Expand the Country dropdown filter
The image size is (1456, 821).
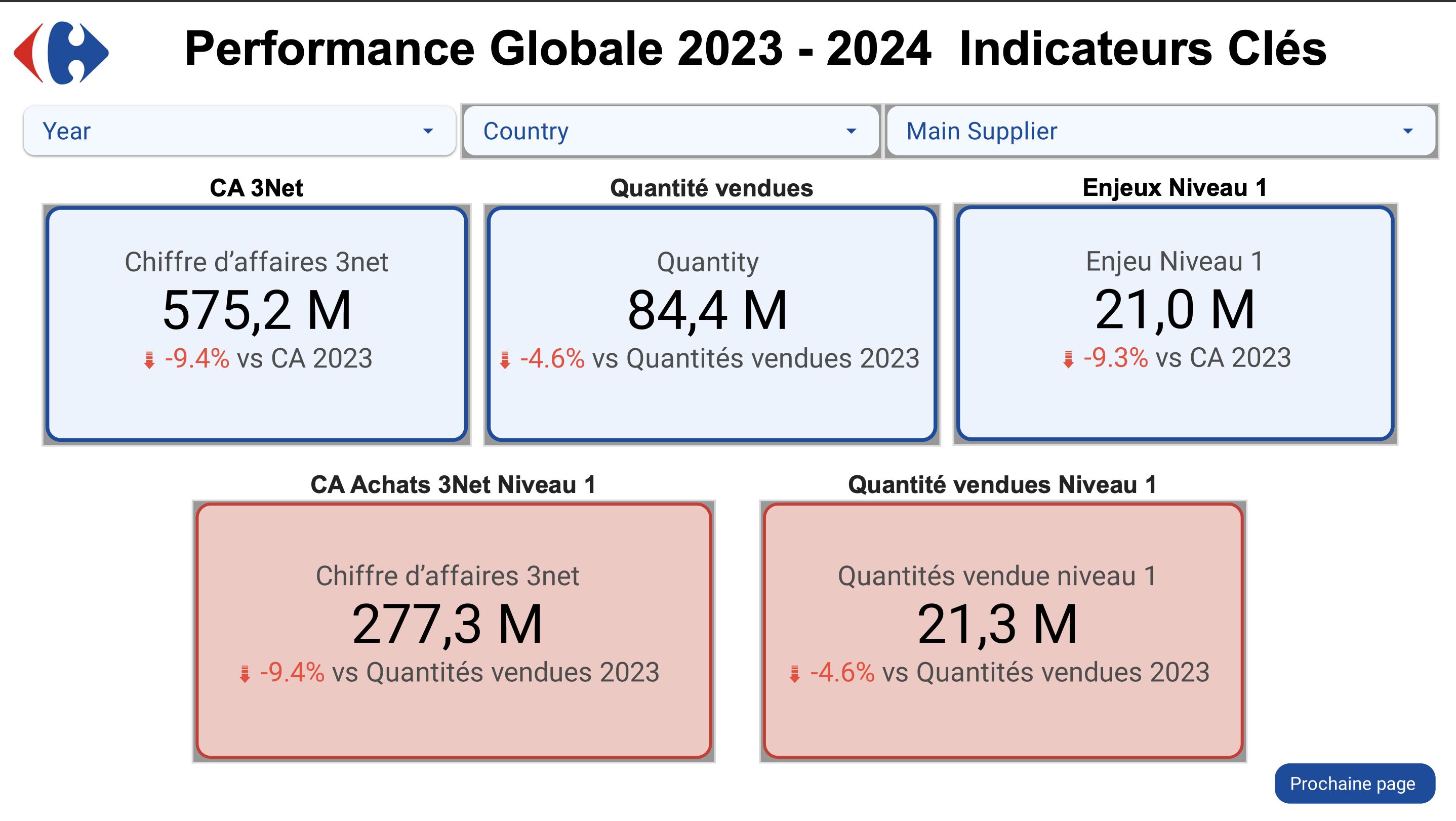pyautogui.click(x=671, y=131)
